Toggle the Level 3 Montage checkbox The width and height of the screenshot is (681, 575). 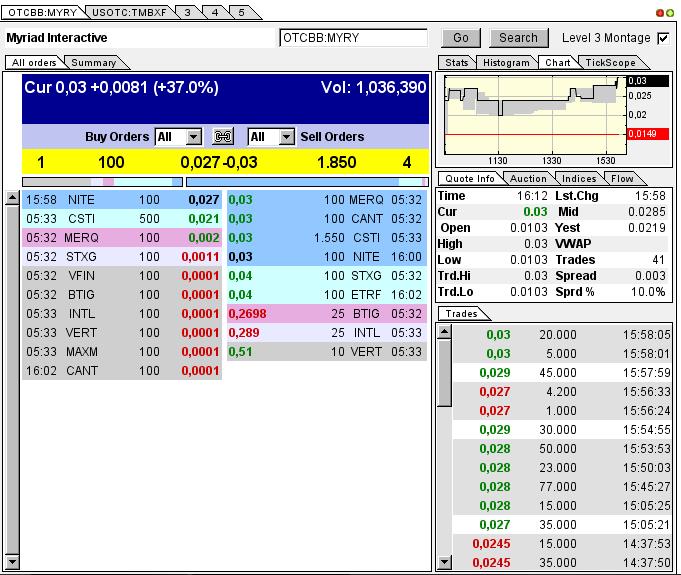pyautogui.click(x=664, y=38)
